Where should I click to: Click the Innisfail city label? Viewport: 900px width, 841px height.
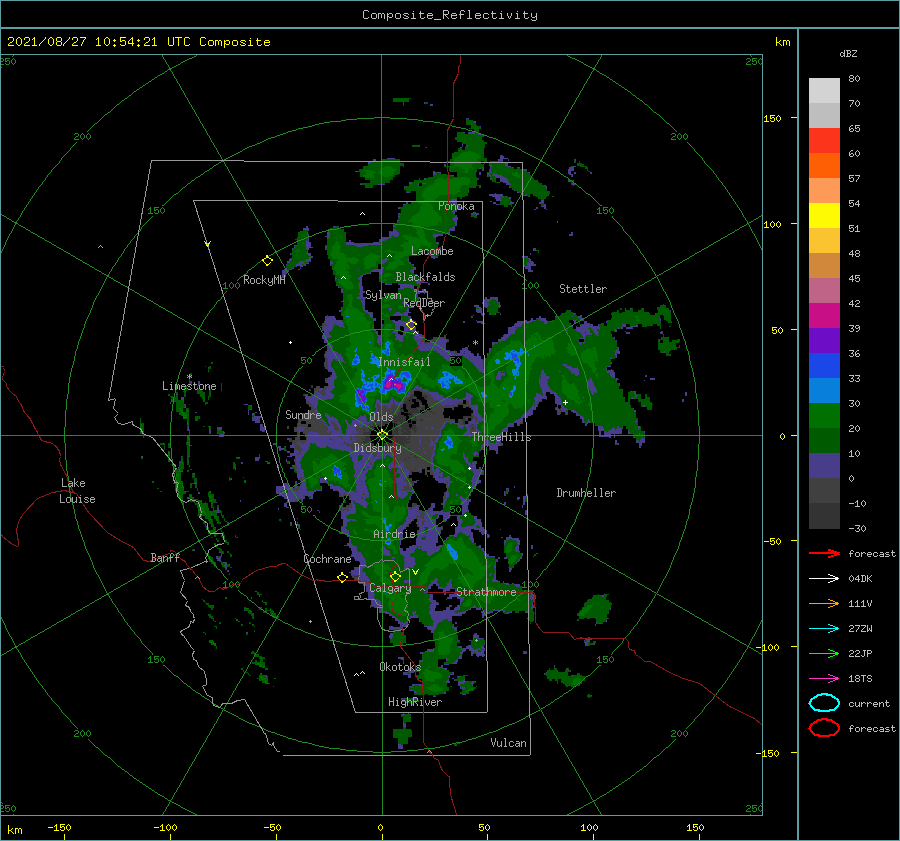(404, 362)
